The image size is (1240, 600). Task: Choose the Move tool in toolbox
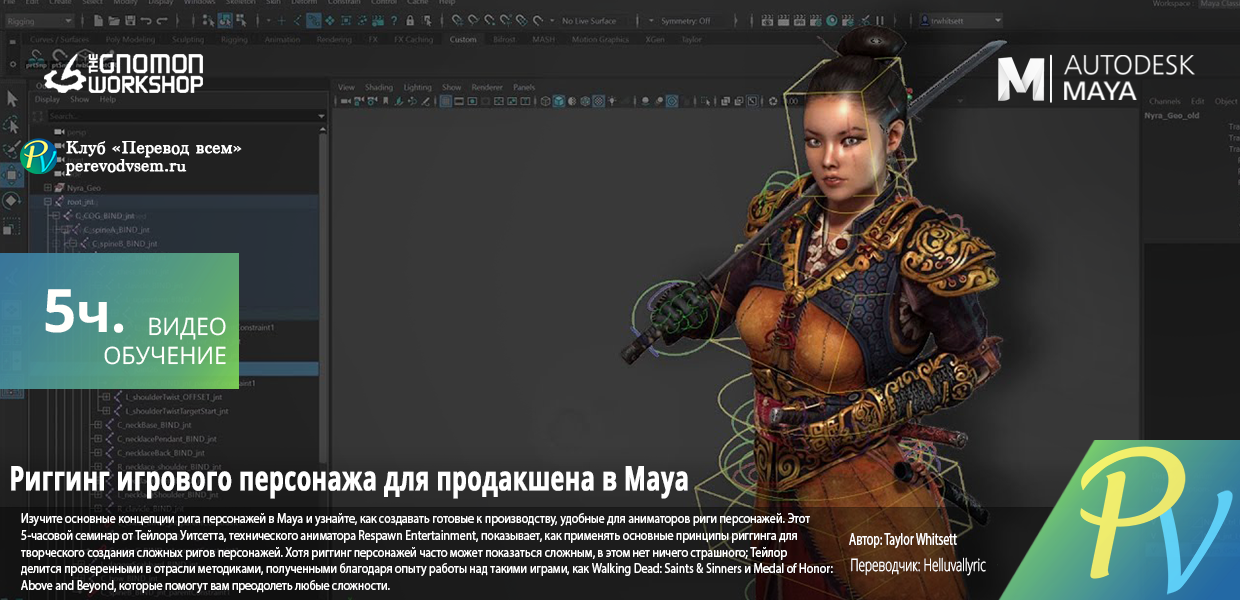[x=11, y=175]
